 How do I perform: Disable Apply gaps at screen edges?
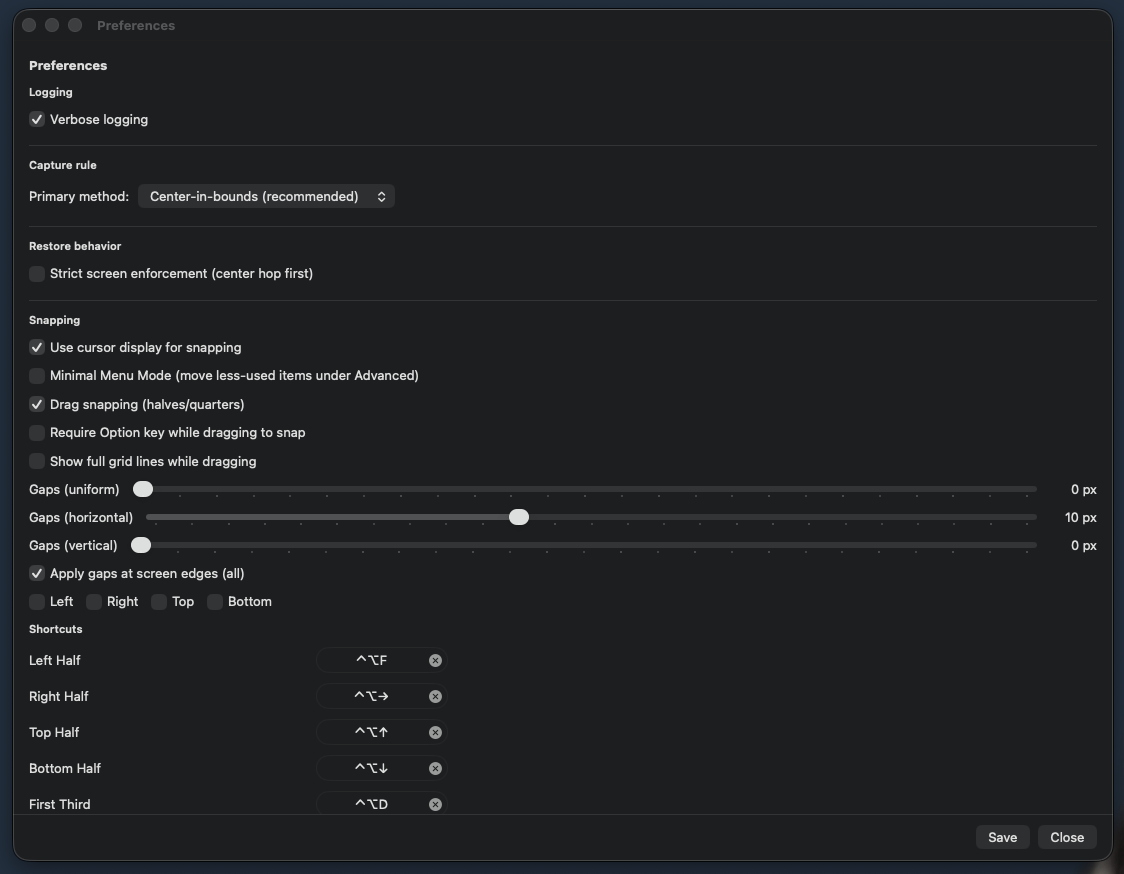tap(36, 573)
